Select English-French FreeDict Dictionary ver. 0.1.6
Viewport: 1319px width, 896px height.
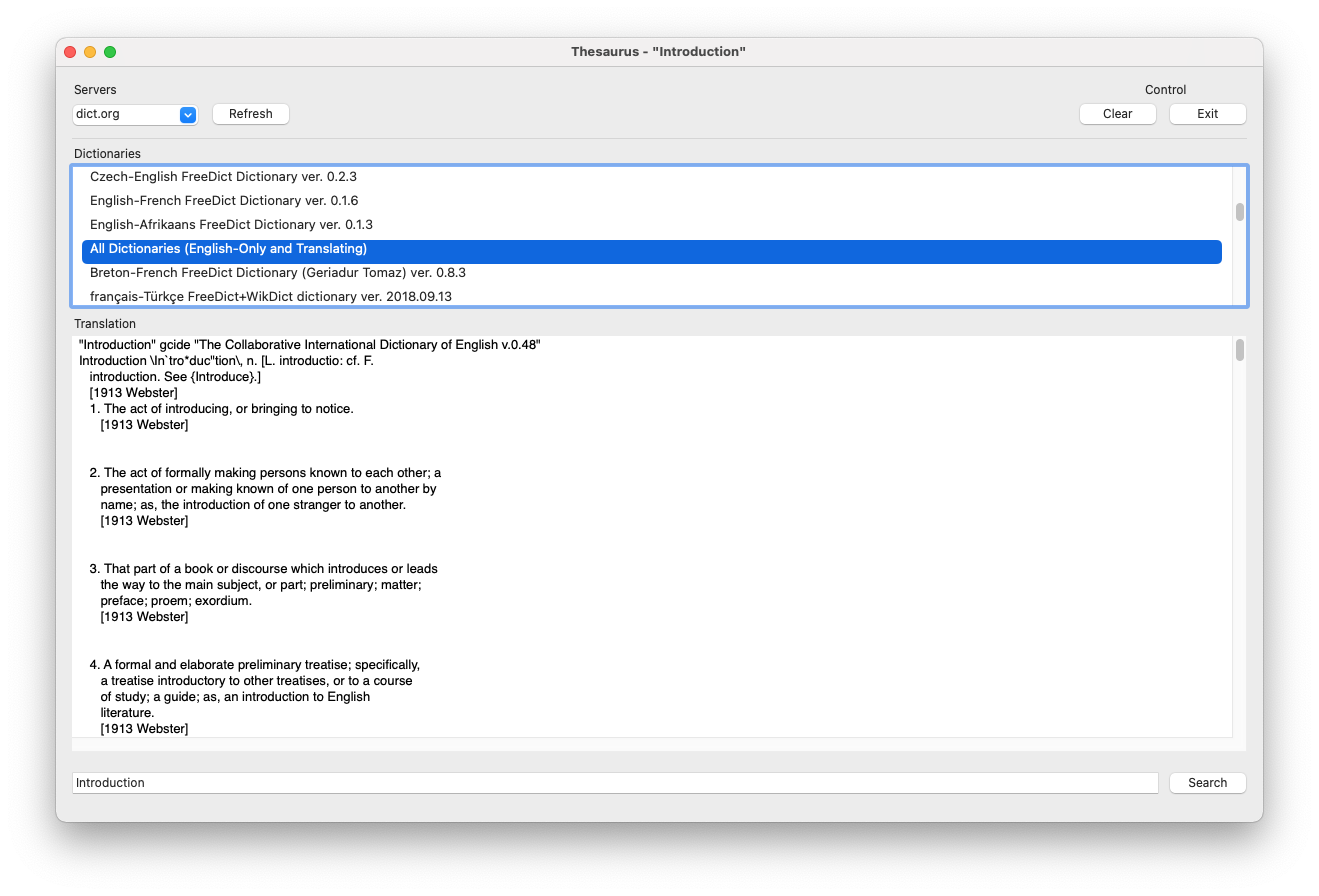point(652,201)
